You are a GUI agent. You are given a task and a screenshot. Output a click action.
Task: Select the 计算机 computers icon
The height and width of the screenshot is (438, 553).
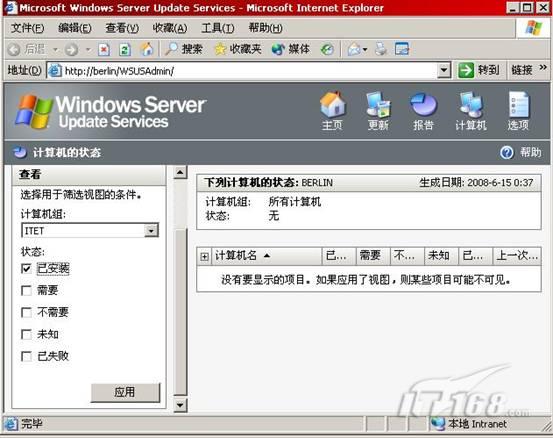(471, 105)
